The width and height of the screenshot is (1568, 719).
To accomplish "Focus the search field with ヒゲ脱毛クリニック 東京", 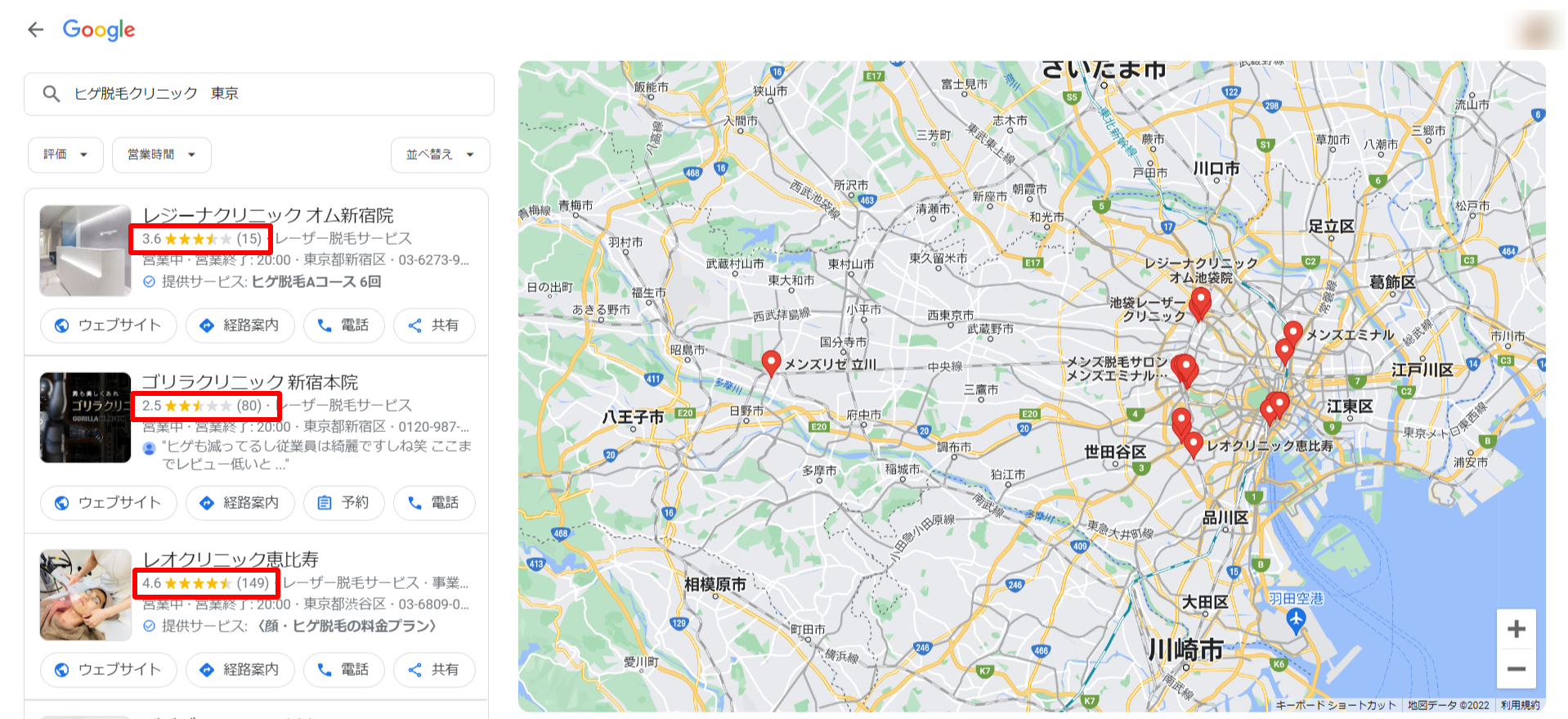I will coord(259,94).
